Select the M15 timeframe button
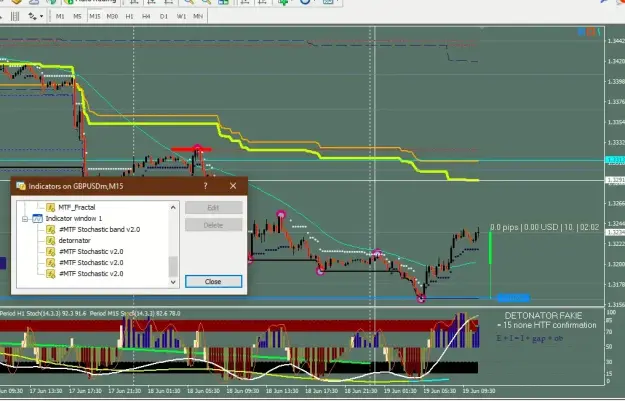The image size is (625, 401). [x=94, y=16]
